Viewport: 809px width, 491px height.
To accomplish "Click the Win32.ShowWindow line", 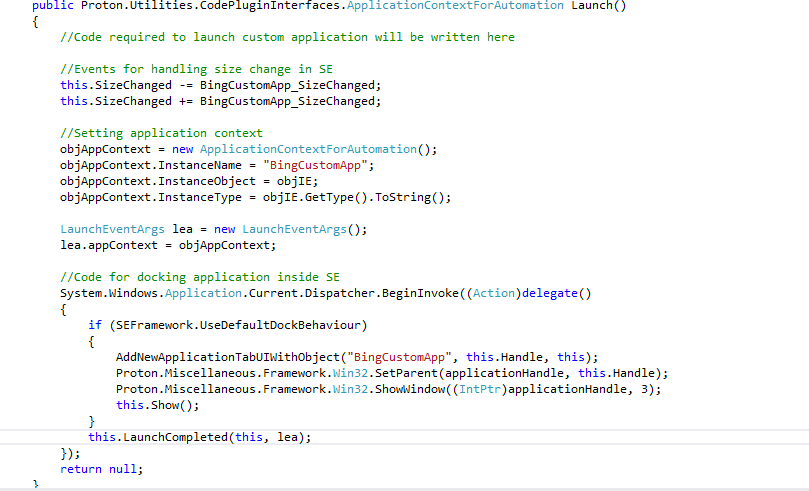I will pos(389,389).
